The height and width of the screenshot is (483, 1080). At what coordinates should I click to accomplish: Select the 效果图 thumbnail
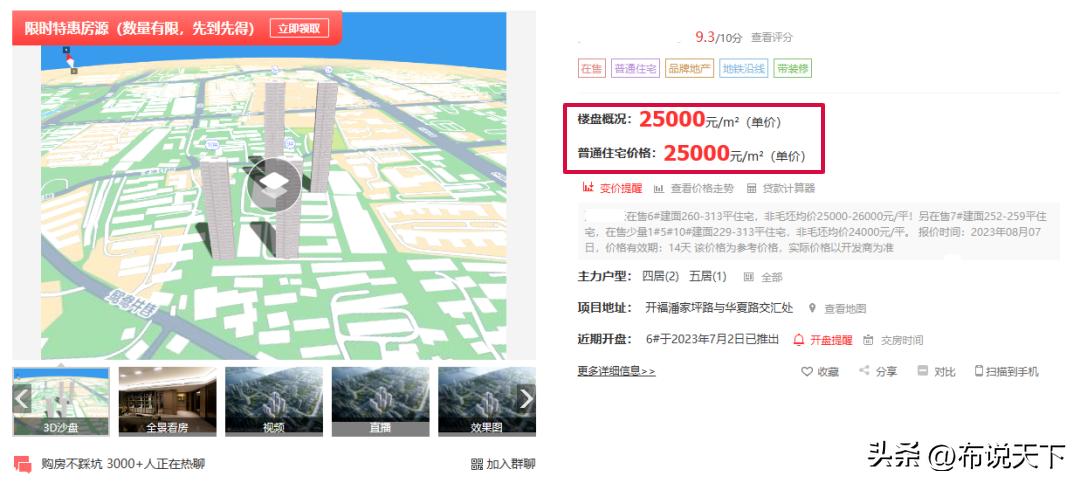click(x=486, y=402)
